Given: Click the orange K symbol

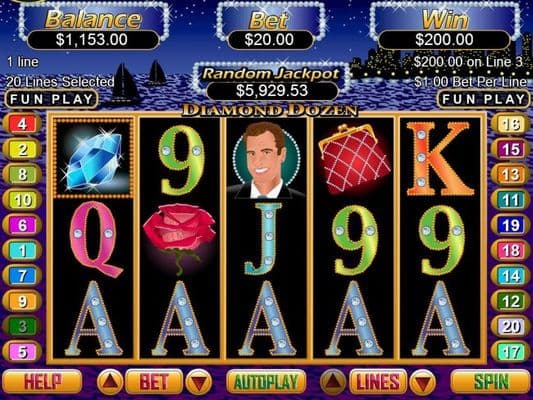Looking at the screenshot, I should point(441,159).
